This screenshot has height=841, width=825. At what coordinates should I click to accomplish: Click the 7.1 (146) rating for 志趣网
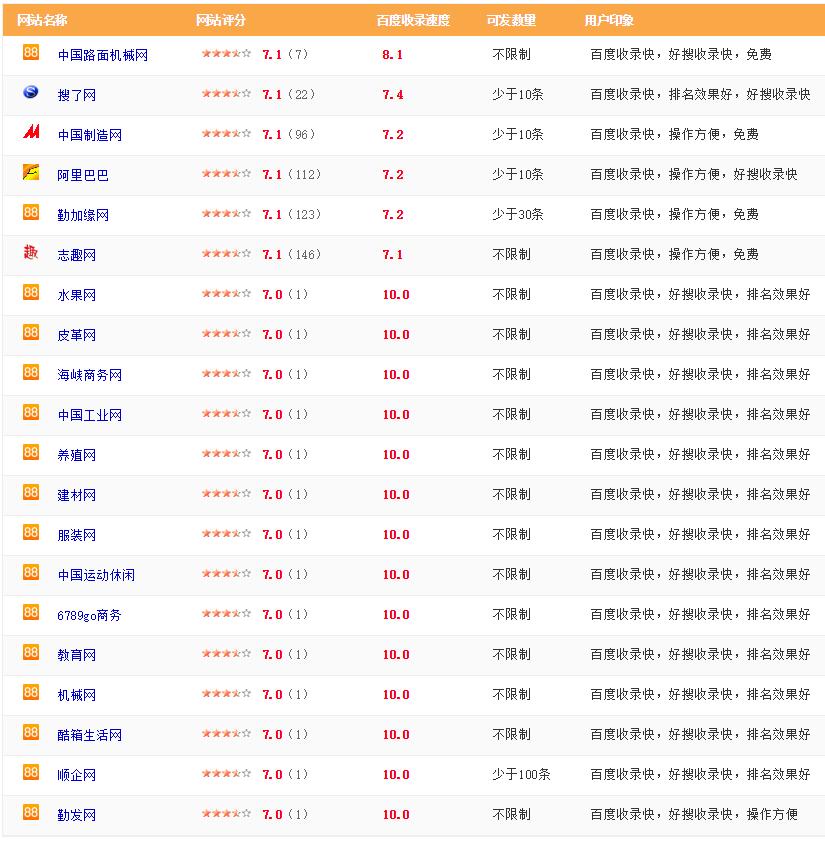pyautogui.click(x=291, y=254)
